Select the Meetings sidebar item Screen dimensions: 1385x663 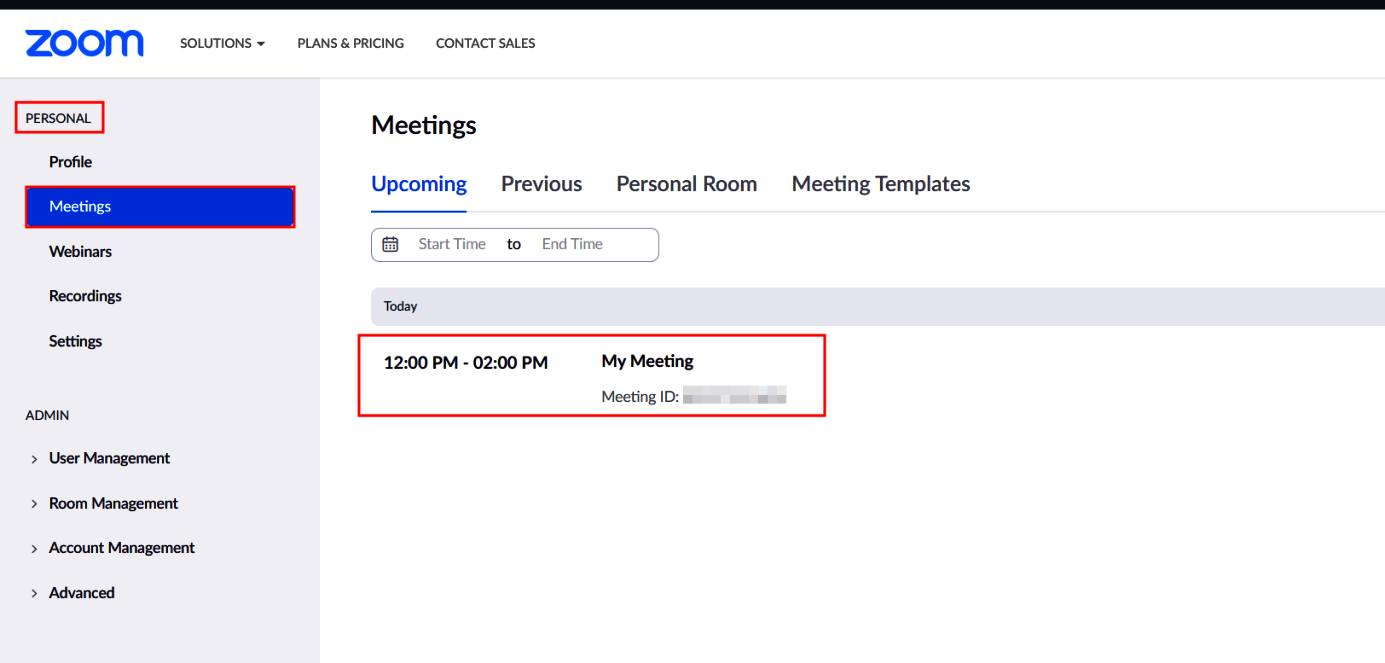point(80,206)
